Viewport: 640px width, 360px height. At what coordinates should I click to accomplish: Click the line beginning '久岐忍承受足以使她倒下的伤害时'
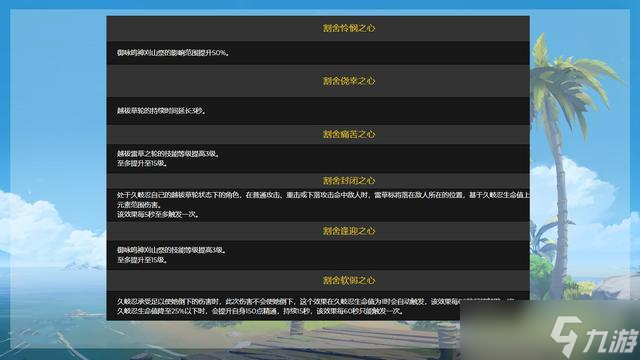315,302
